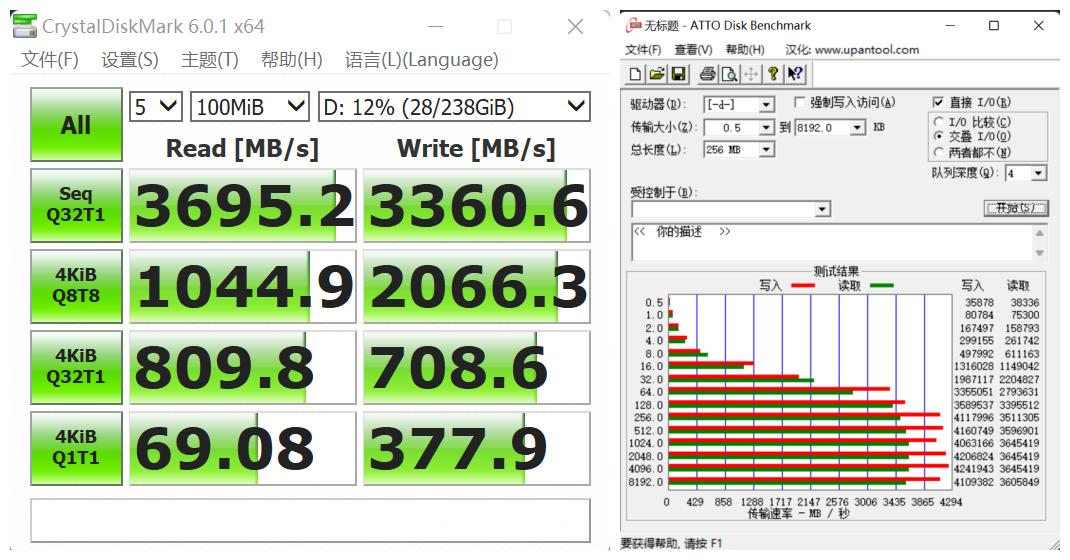
Task: Click the red 写入 legend swatch
Action: click(803, 286)
